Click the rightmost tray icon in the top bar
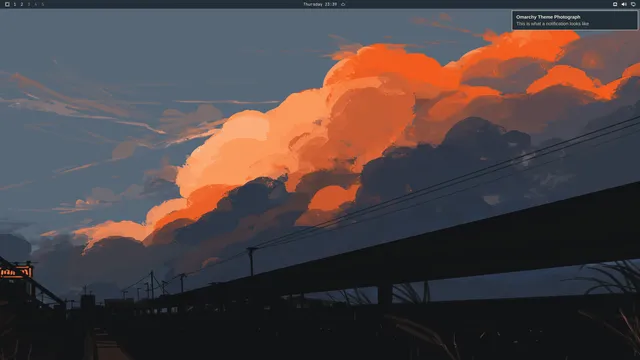 [x=633, y=4]
